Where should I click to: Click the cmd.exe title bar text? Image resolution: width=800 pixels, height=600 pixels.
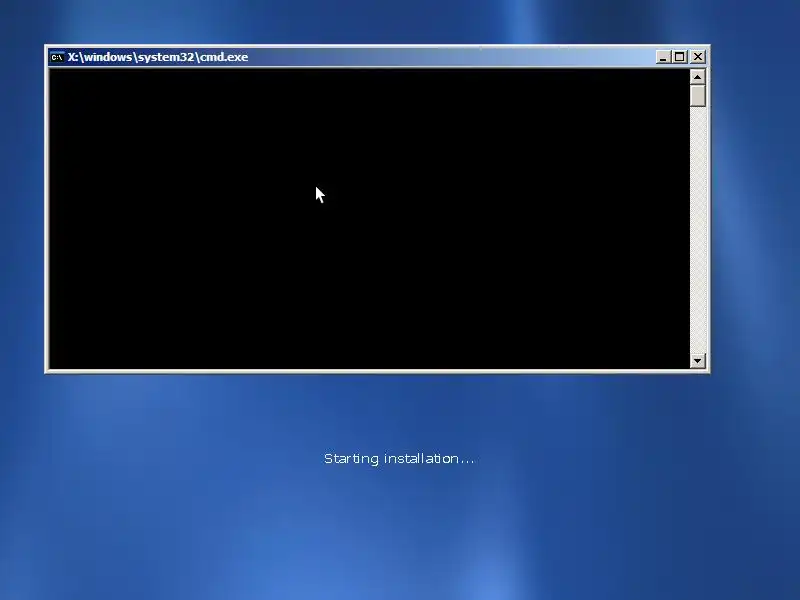pos(158,57)
